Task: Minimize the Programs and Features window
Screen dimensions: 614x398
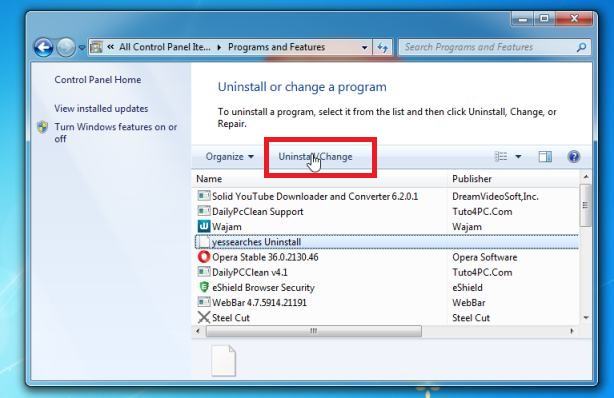Action: 523,19
